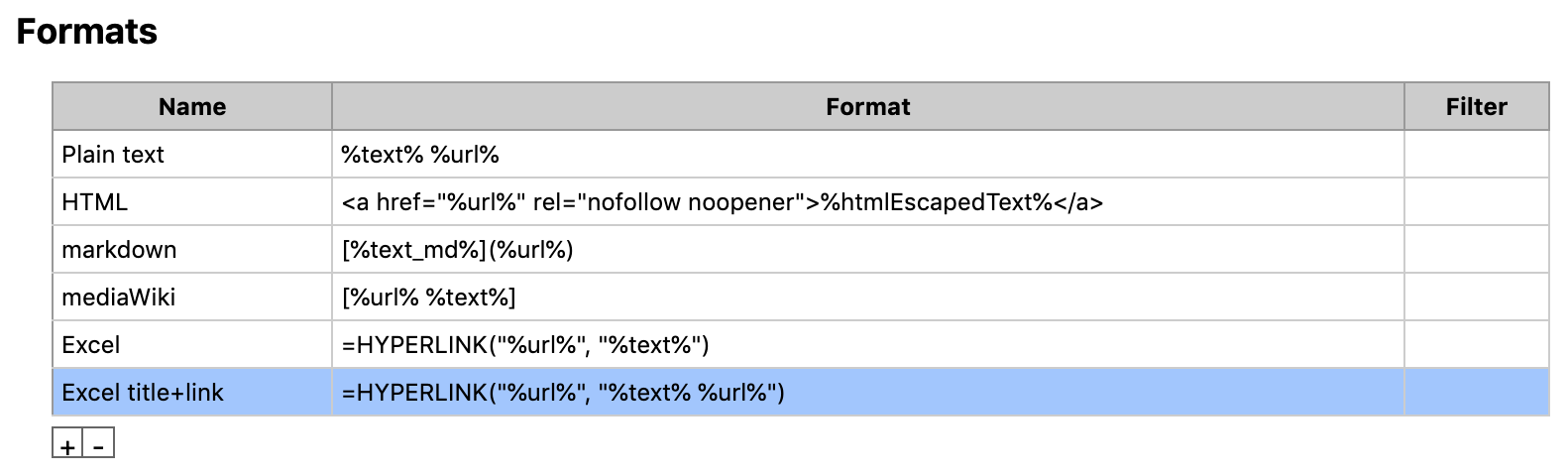Edit the mediaWiki format string
The height and width of the screenshot is (476, 1568).
(428, 297)
